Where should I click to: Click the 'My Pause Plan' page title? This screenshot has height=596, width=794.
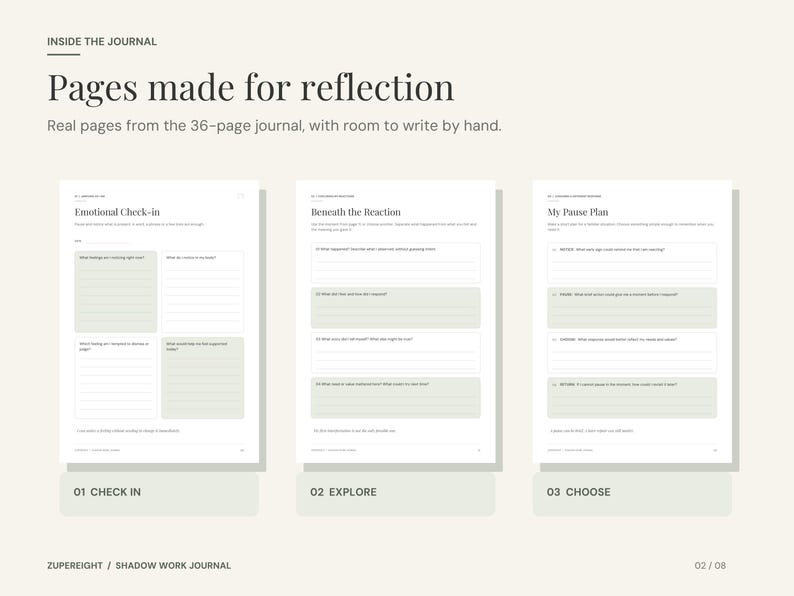pos(578,212)
